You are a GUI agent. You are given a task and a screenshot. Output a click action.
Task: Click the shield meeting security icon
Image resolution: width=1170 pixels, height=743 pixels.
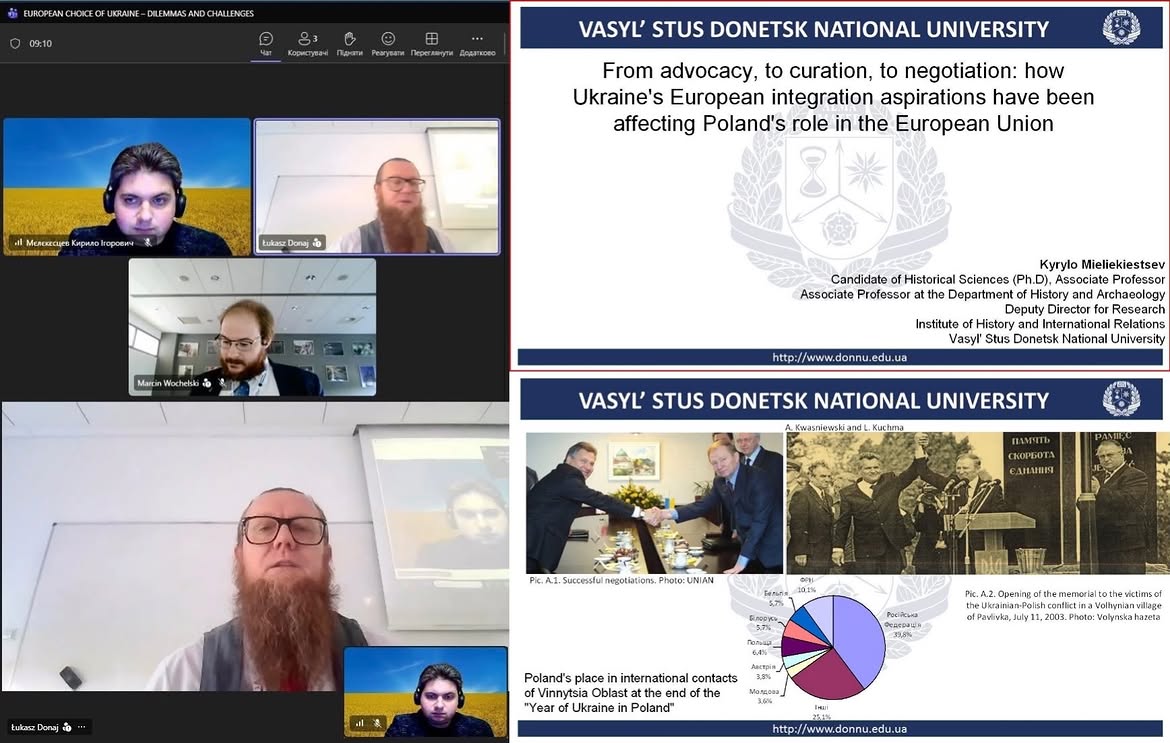click(x=15, y=43)
